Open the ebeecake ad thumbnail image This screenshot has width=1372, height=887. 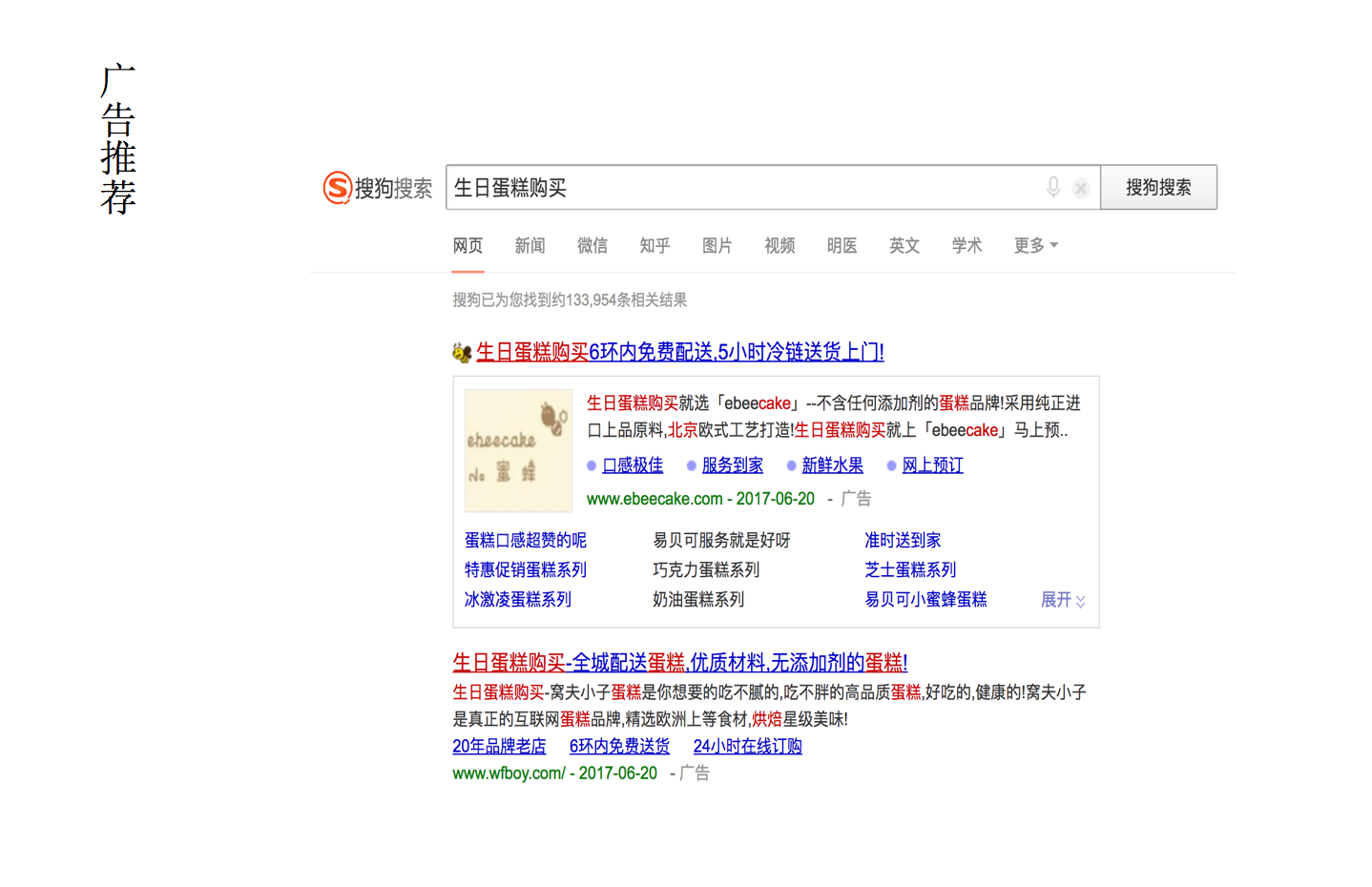tap(518, 450)
